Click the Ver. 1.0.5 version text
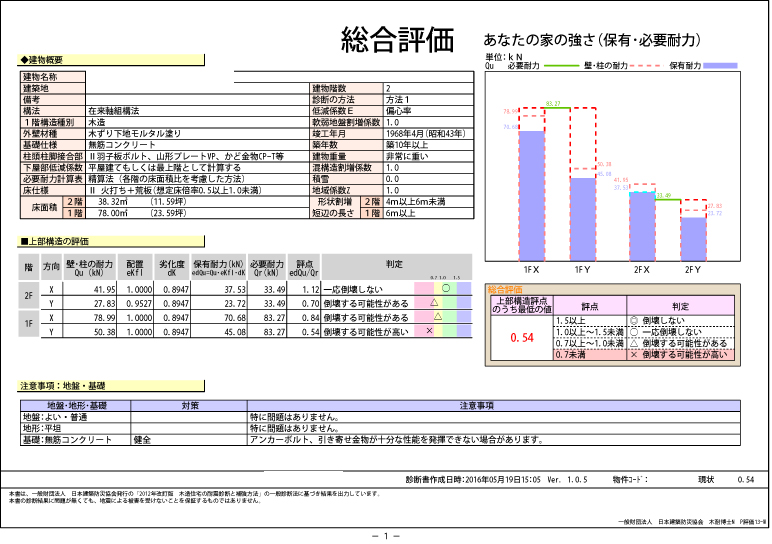The image size is (772, 544). pyautogui.click(x=567, y=480)
